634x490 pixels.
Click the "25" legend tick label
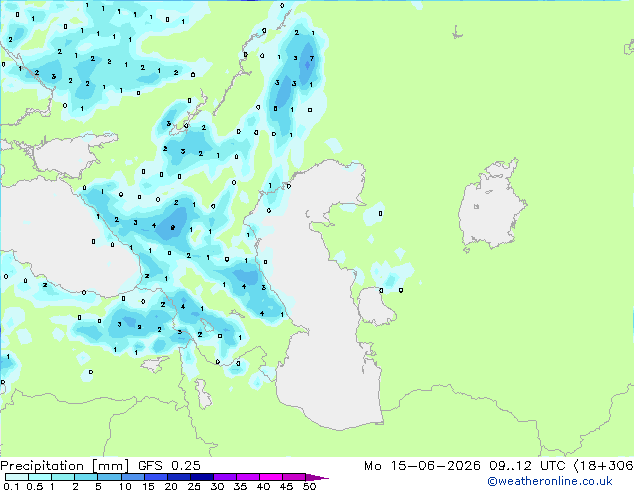pyautogui.click(x=194, y=486)
